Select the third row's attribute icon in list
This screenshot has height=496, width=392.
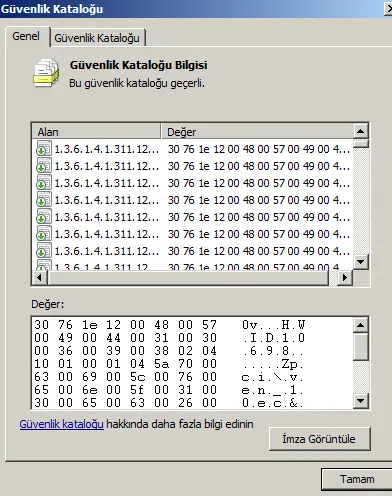click(x=44, y=183)
